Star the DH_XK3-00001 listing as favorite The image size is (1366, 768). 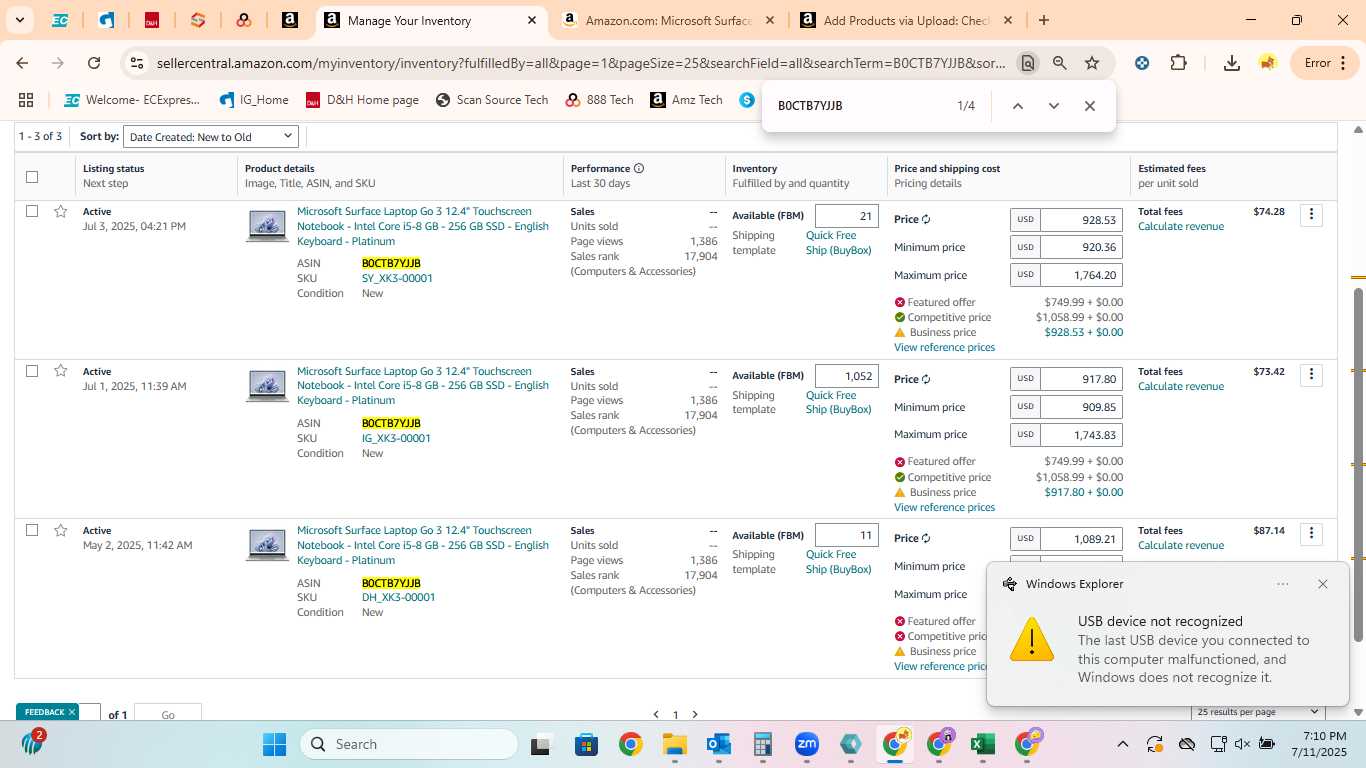tap(61, 530)
